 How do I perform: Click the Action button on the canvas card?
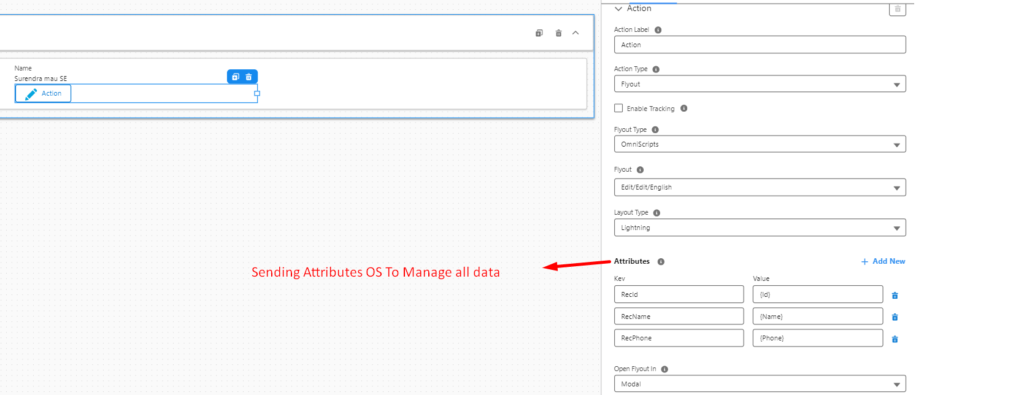(43, 94)
